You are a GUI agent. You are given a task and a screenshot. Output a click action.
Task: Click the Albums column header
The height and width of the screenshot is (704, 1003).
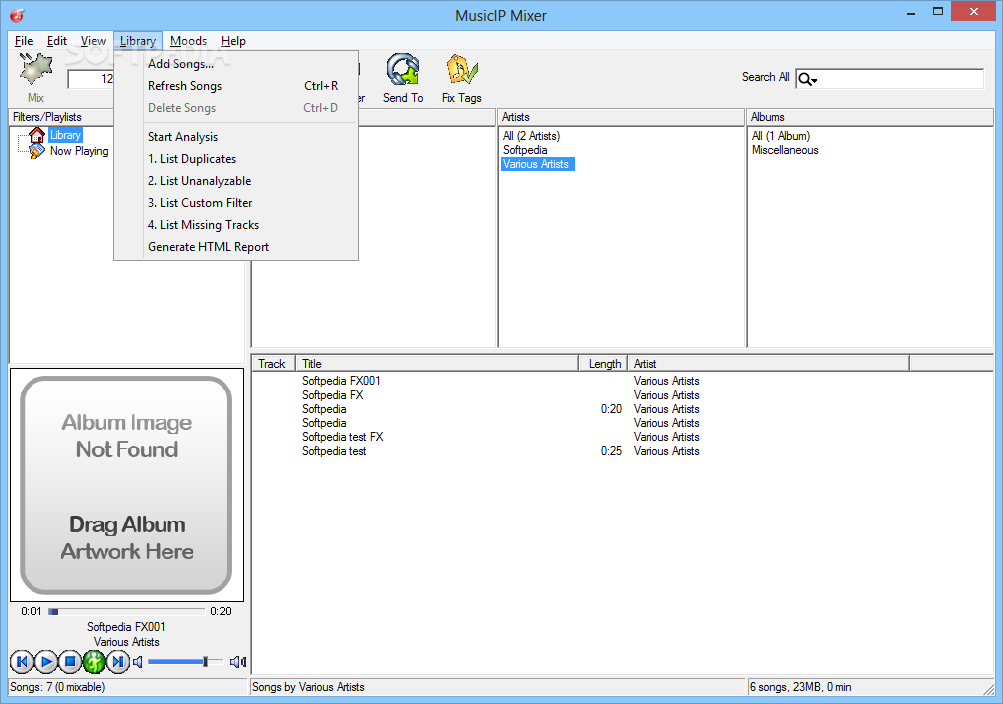pos(870,117)
